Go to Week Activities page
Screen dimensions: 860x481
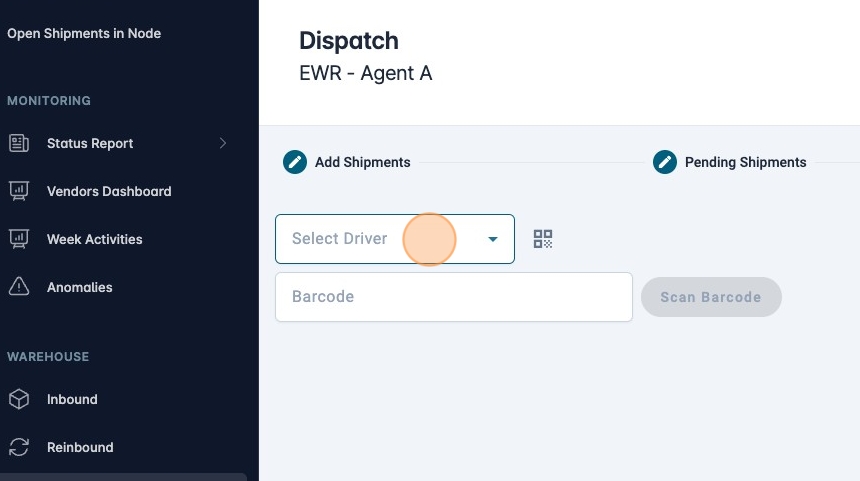94,239
